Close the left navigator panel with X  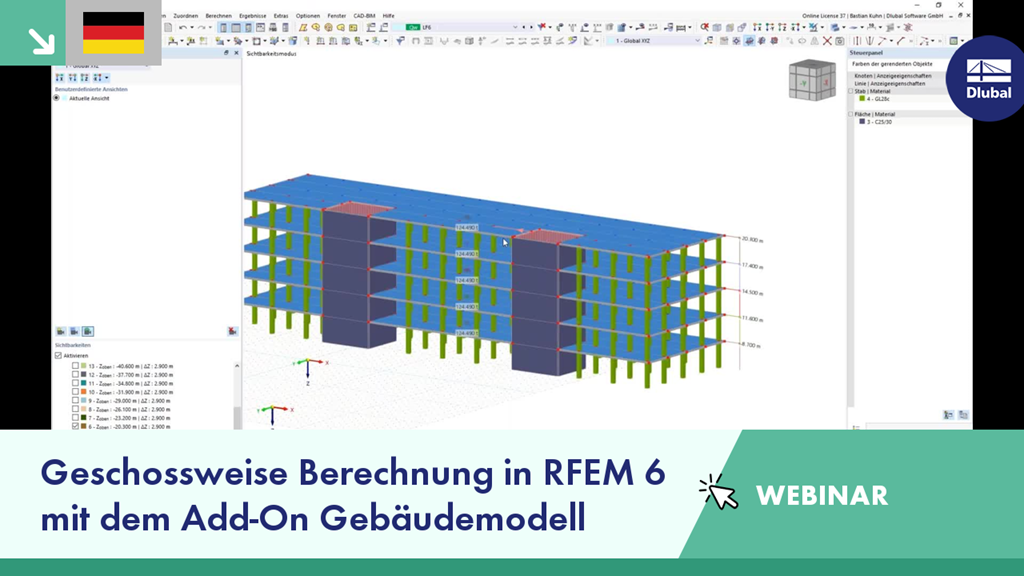(236, 53)
